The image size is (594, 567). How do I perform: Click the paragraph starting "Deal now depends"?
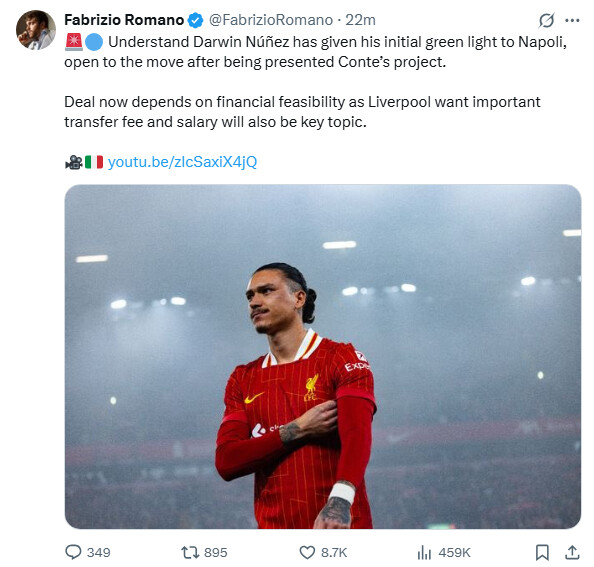coord(302,112)
